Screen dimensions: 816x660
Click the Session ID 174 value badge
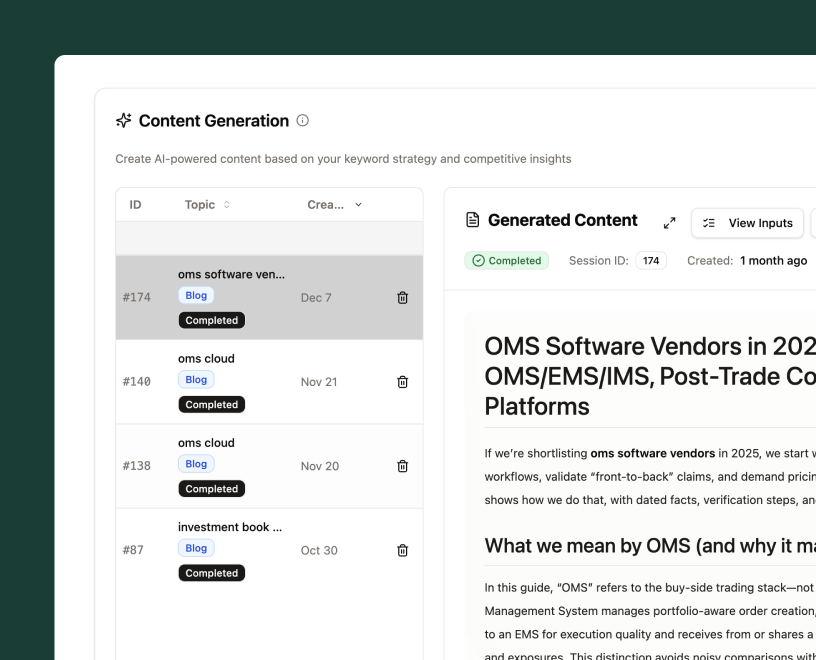pyautogui.click(x=651, y=260)
